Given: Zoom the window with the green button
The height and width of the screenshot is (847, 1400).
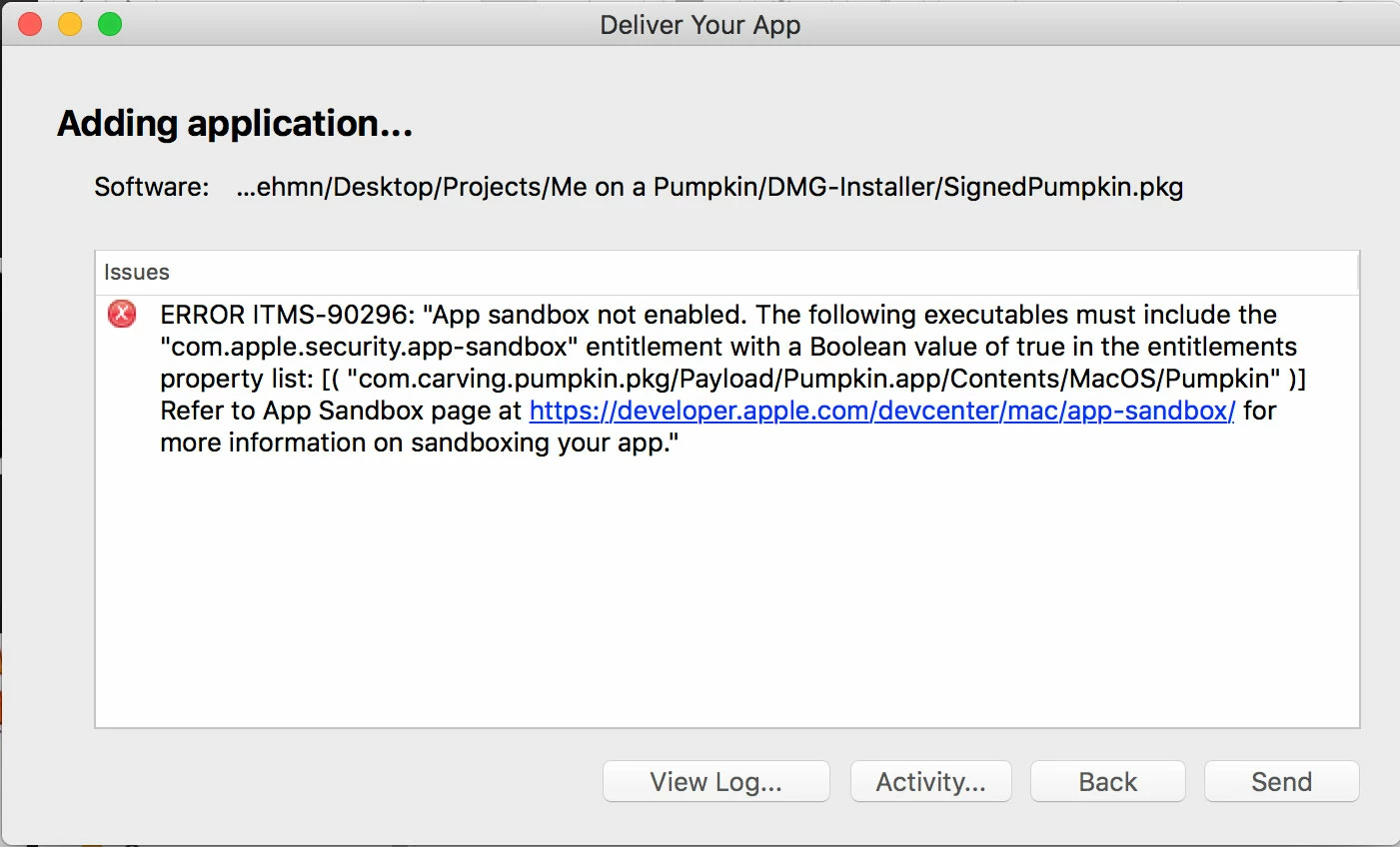Looking at the screenshot, I should [x=110, y=24].
